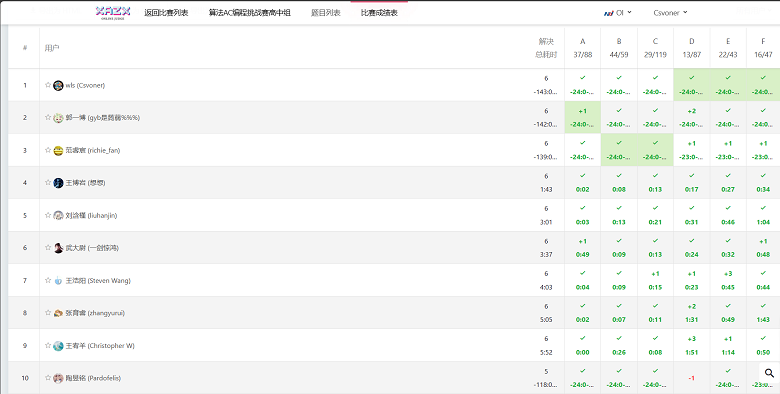Click Steven Wang's avatar
Viewport: 780px width, 394px height.
58,281
